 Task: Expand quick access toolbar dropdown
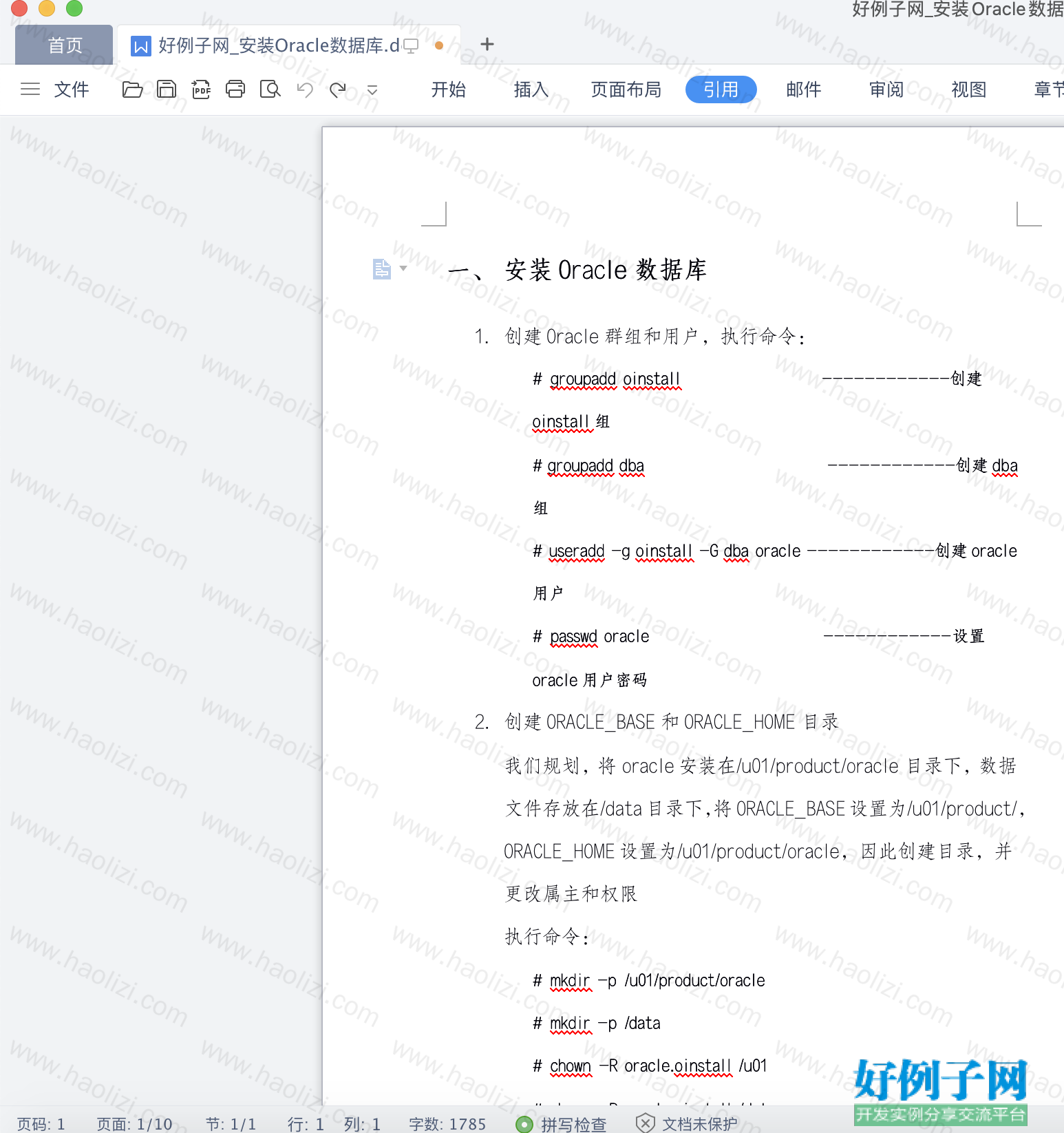[372, 90]
